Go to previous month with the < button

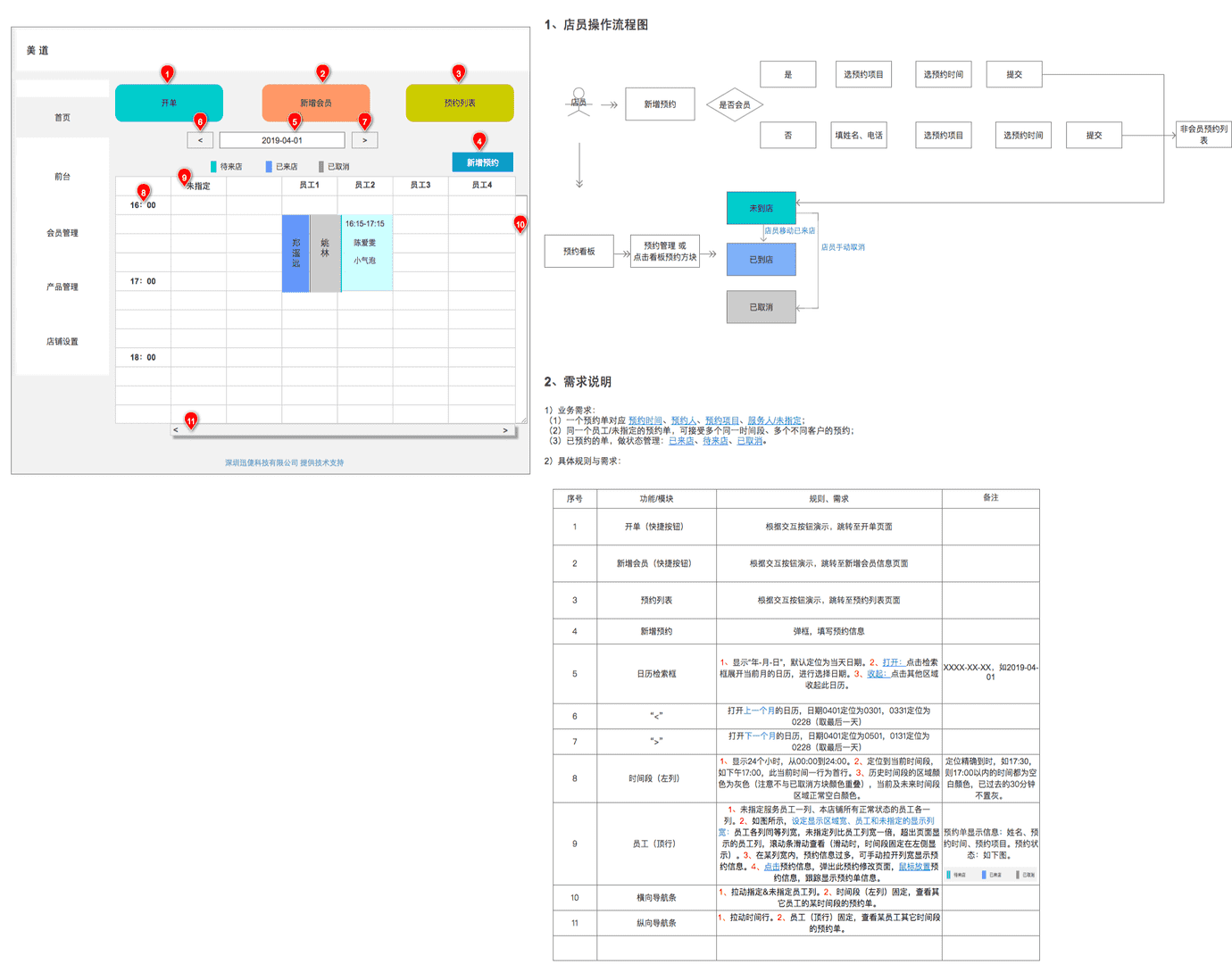(x=200, y=140)
